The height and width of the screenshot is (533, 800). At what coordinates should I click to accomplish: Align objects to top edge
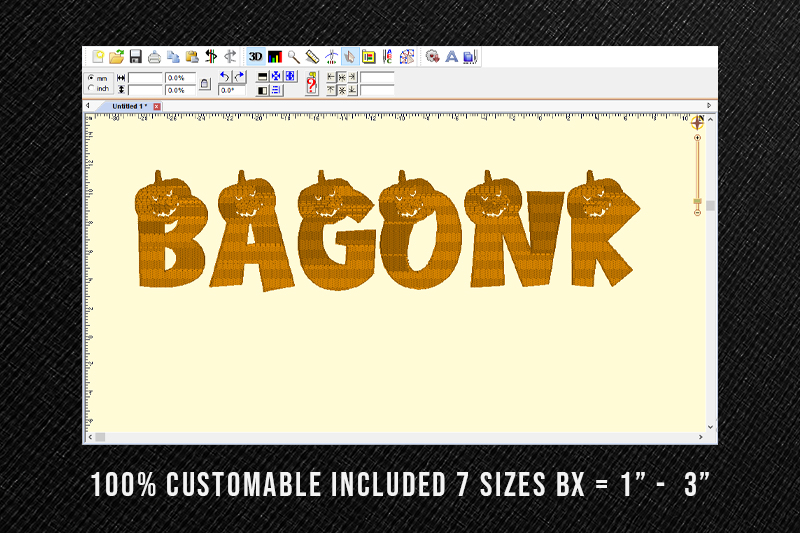point(331,90)
